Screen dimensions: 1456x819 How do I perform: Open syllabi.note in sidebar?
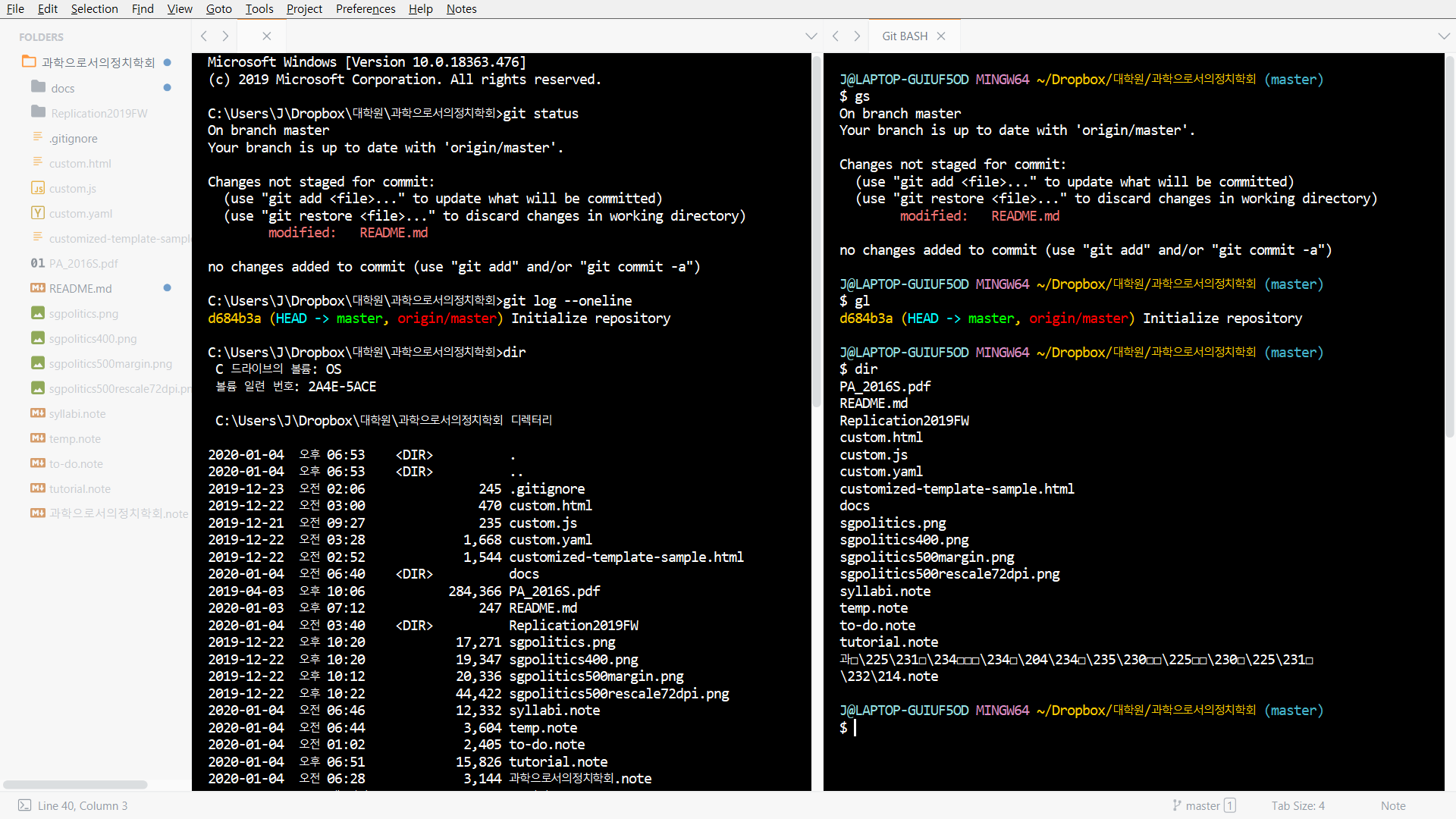(x=77, y=414)
